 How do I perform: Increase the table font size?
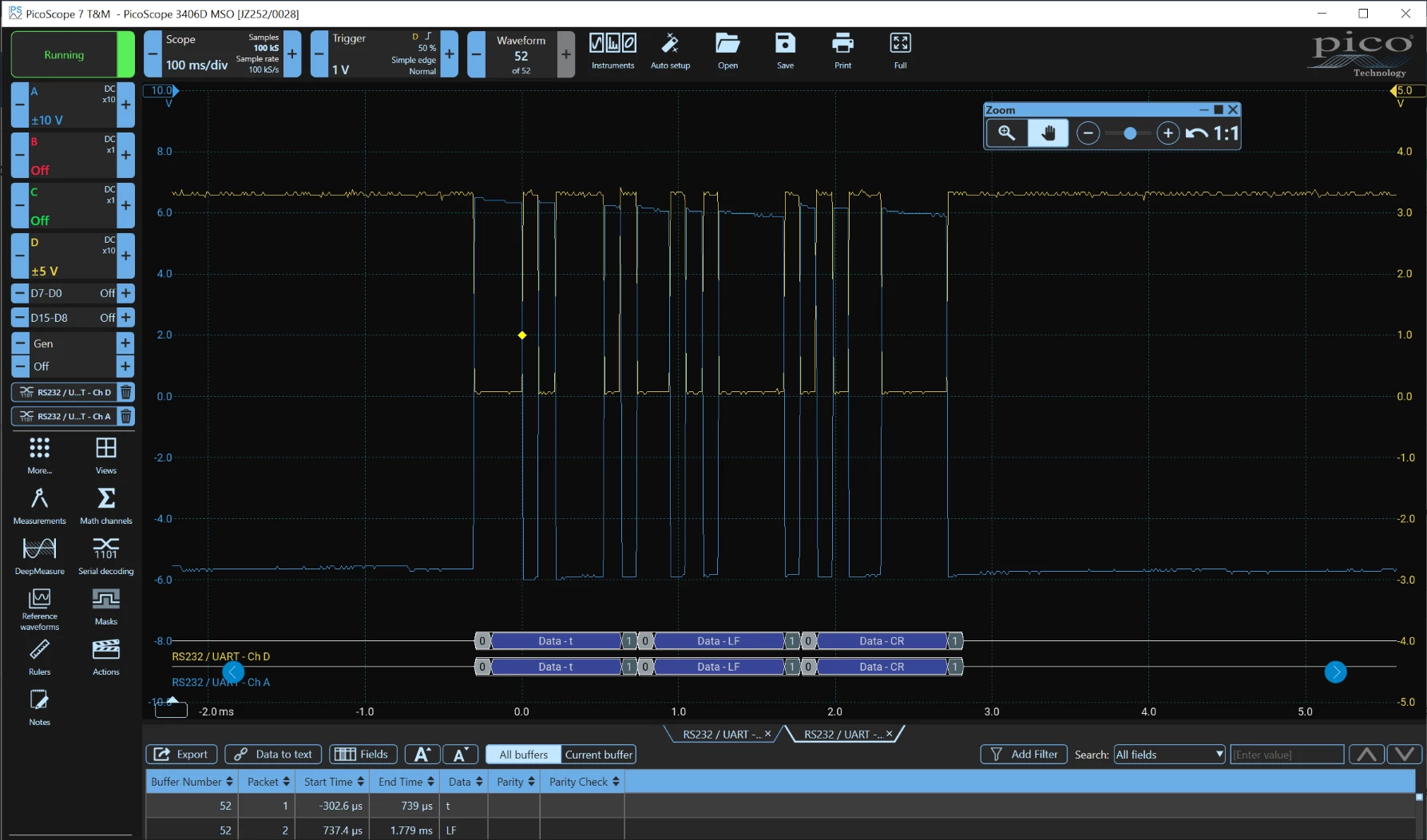click(422, 755)
